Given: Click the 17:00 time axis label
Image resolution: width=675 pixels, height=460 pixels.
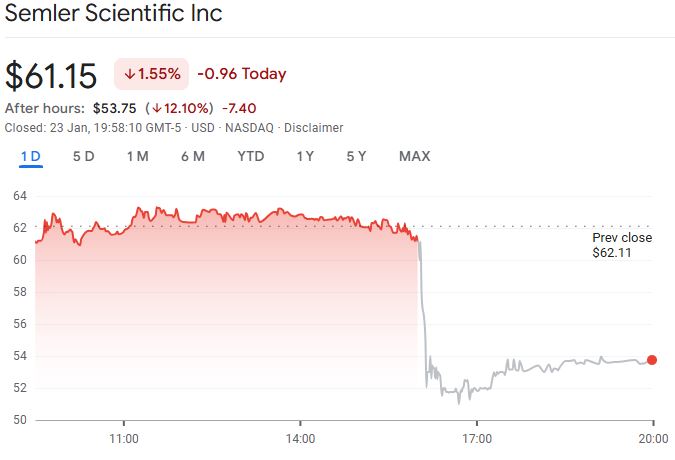Looking at the screenshot, I should tap(477, 438).
